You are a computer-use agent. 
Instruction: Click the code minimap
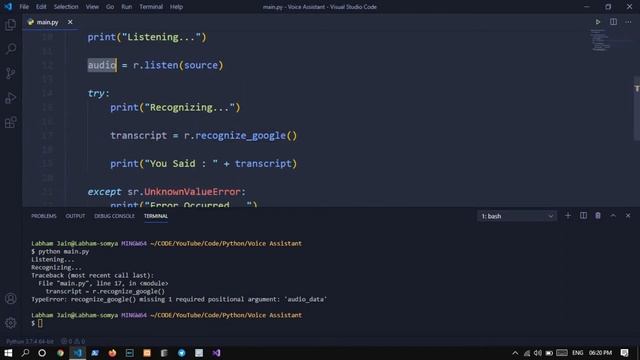coord(600,40)
